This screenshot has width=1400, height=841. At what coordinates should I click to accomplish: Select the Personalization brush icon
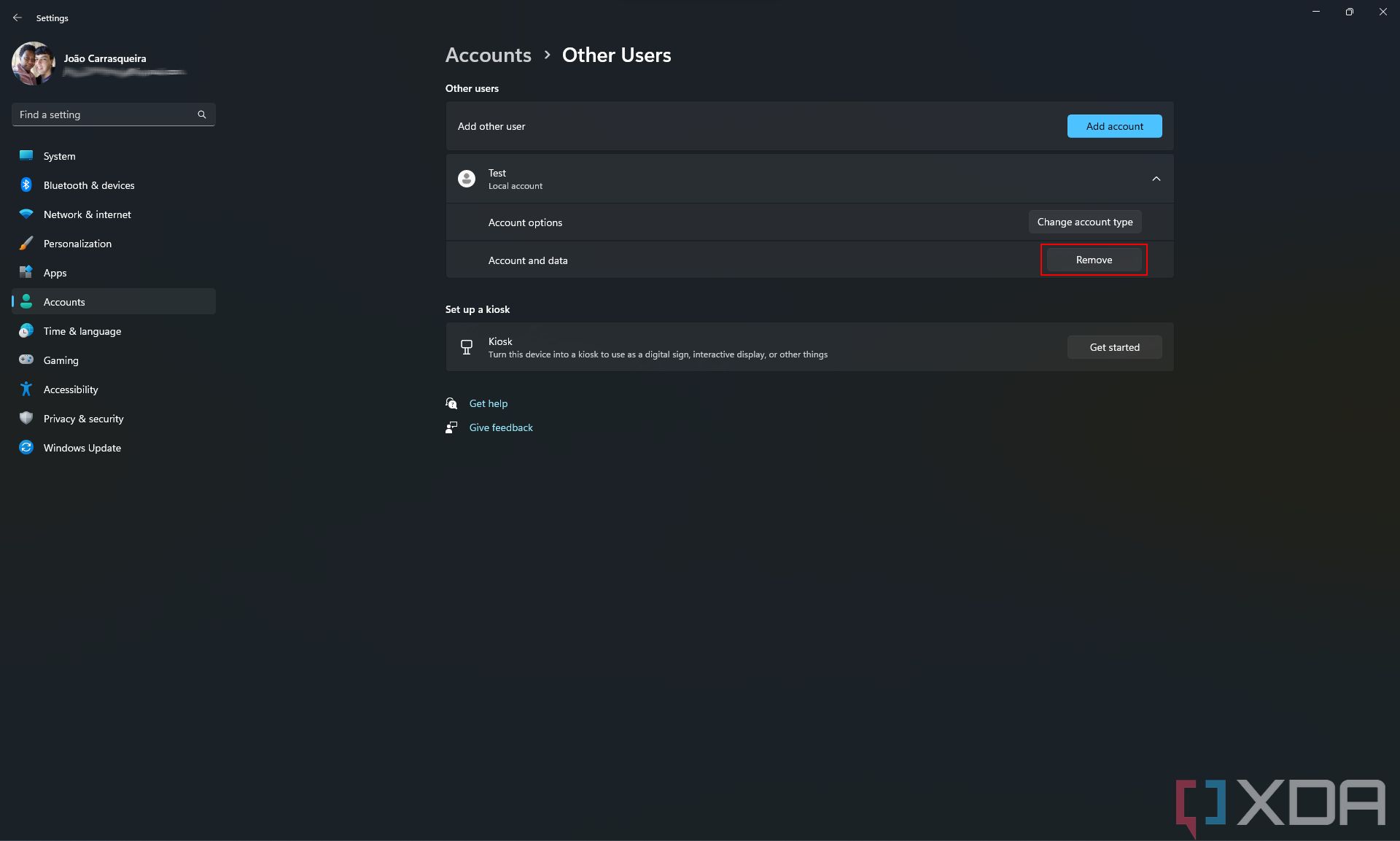pyautogui.click(x=26, y=243)
